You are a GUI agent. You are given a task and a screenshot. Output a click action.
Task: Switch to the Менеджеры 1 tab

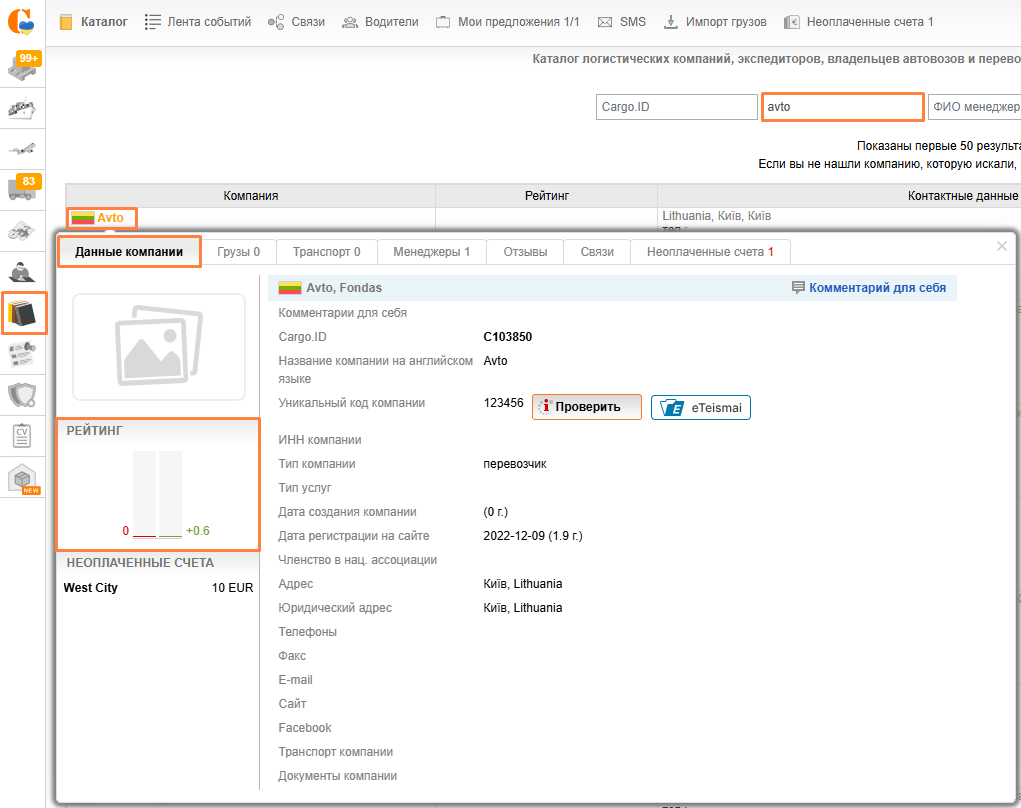tap(431, 252)
